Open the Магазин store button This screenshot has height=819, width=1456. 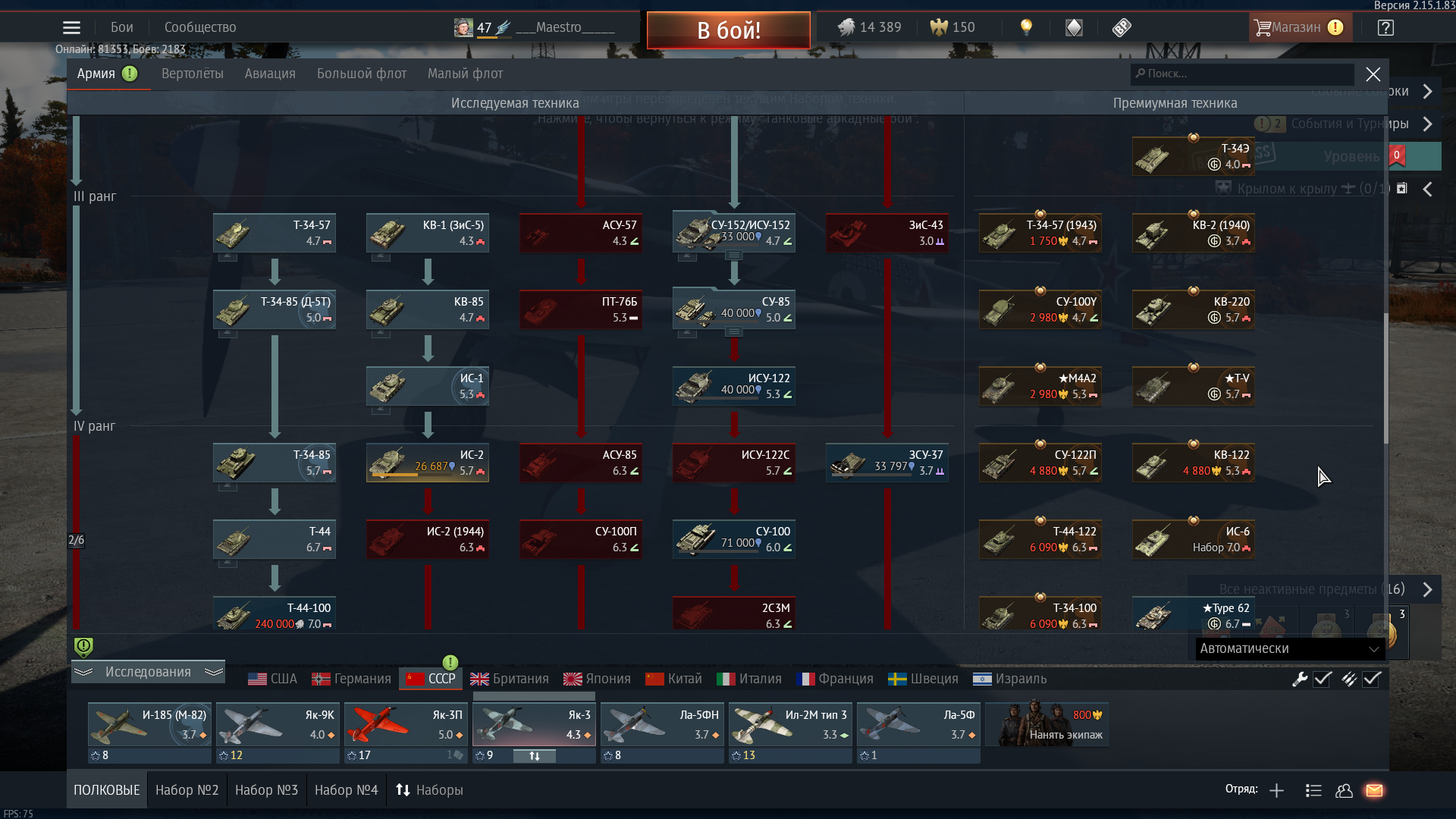pos(1300,28)
